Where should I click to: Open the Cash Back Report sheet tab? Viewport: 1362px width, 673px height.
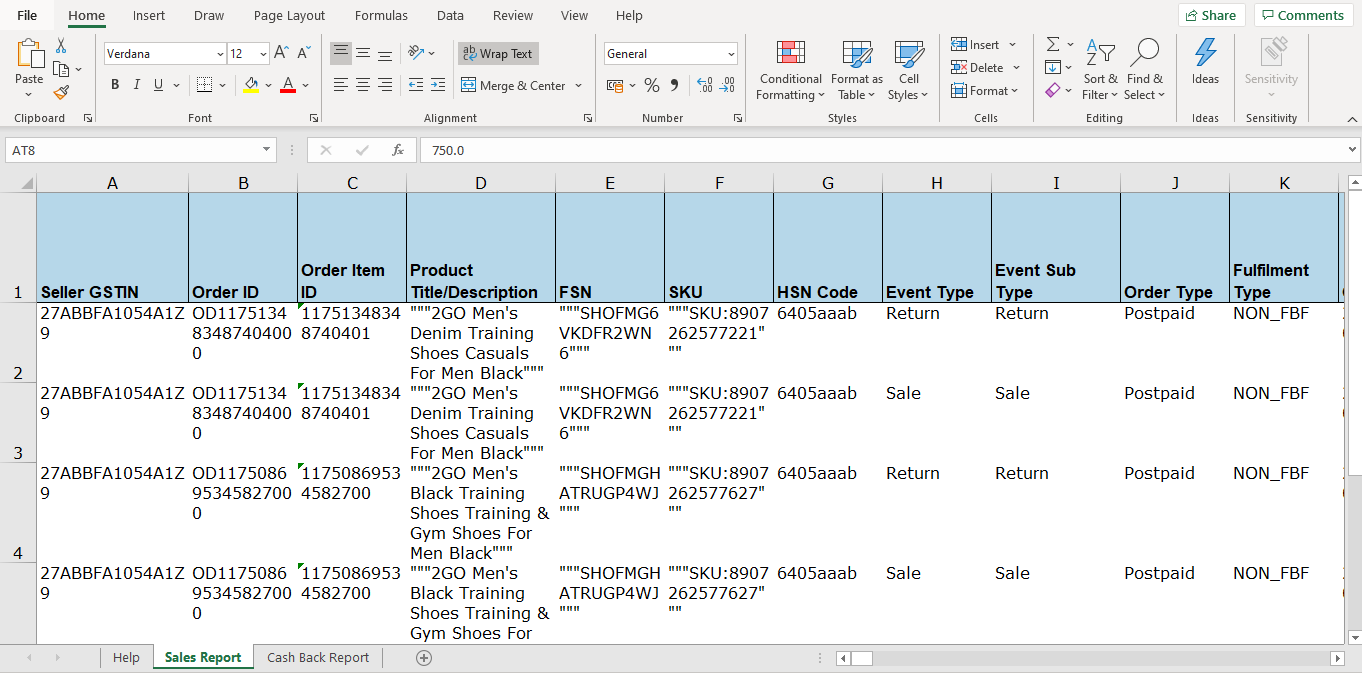pos(318,657)
